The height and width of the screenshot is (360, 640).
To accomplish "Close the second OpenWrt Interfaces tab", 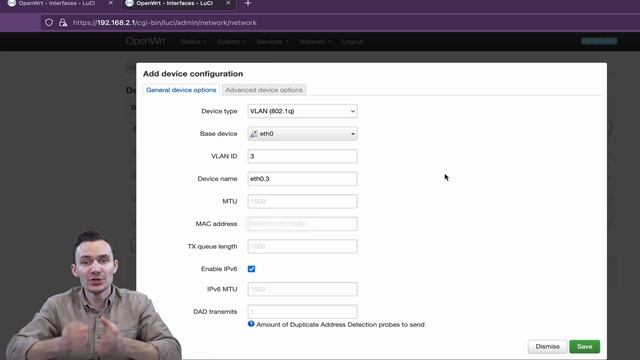I will [x=229, y=3].
